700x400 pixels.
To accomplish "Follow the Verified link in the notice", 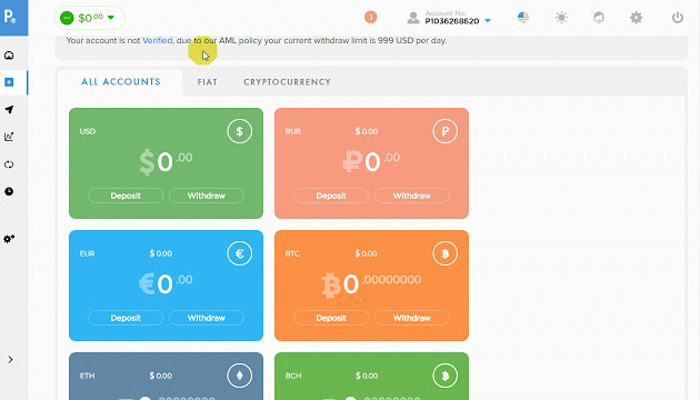I will 157,41.
